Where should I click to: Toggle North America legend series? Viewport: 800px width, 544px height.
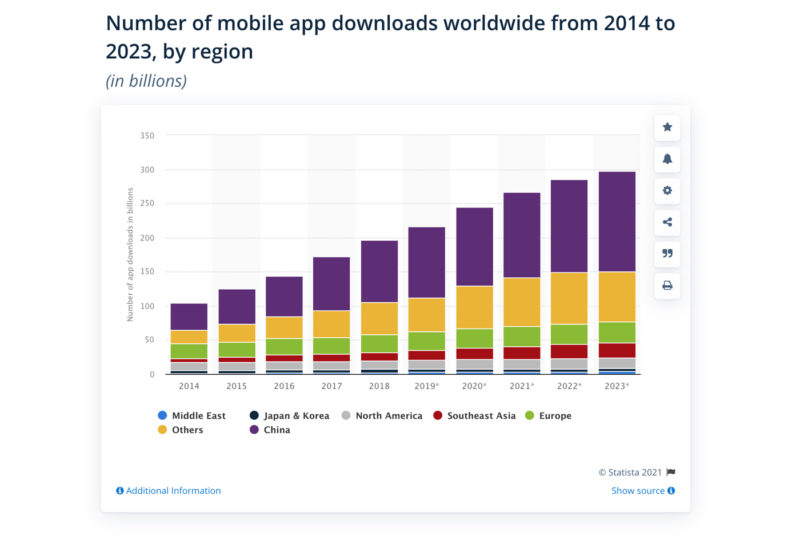point(383,415)
